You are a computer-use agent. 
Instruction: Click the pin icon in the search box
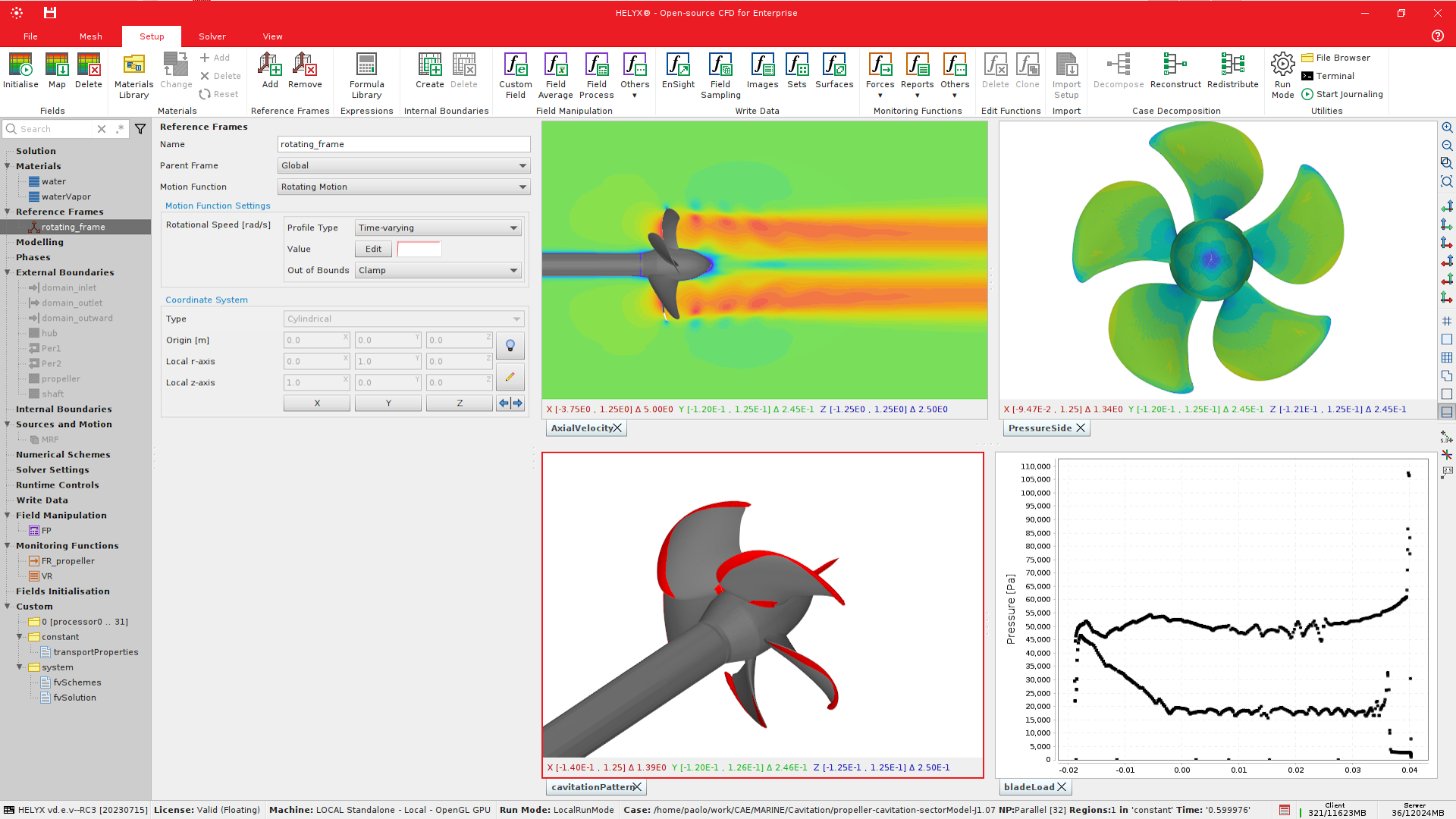pyautogui.click(x=120, y=129)
